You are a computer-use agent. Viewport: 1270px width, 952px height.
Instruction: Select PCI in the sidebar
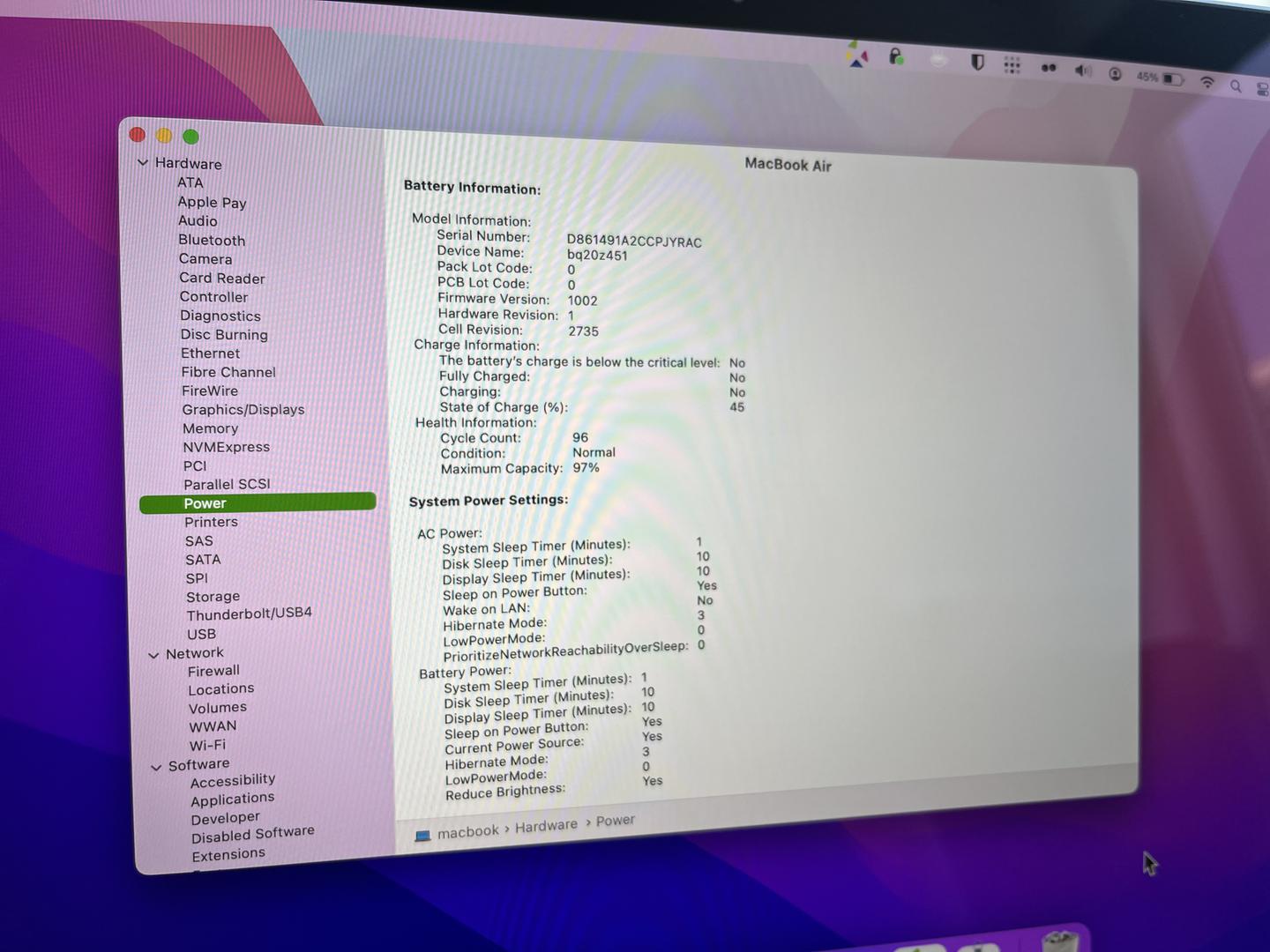[x=195, y=466]
